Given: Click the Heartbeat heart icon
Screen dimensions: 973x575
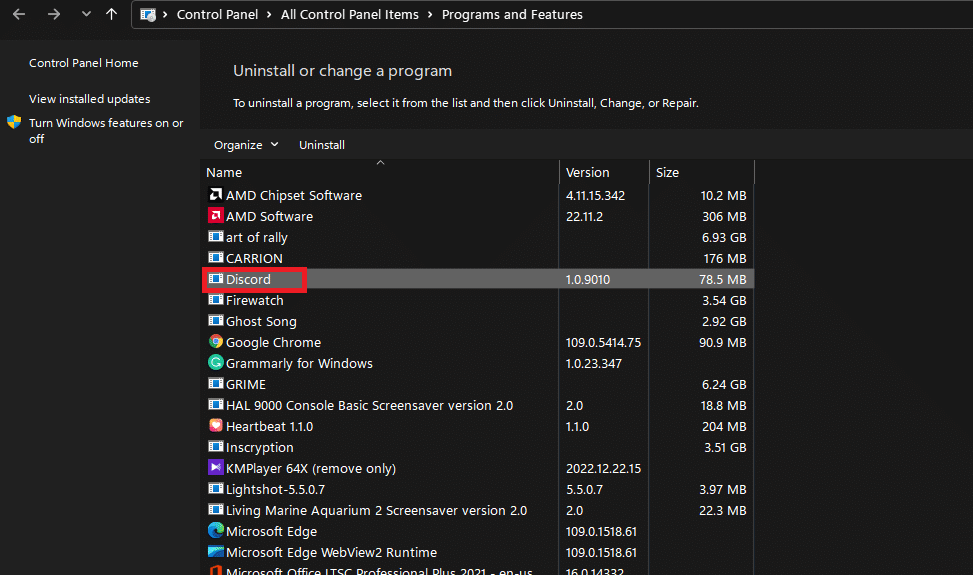Looking at the screenshot, I should point(215,426).
